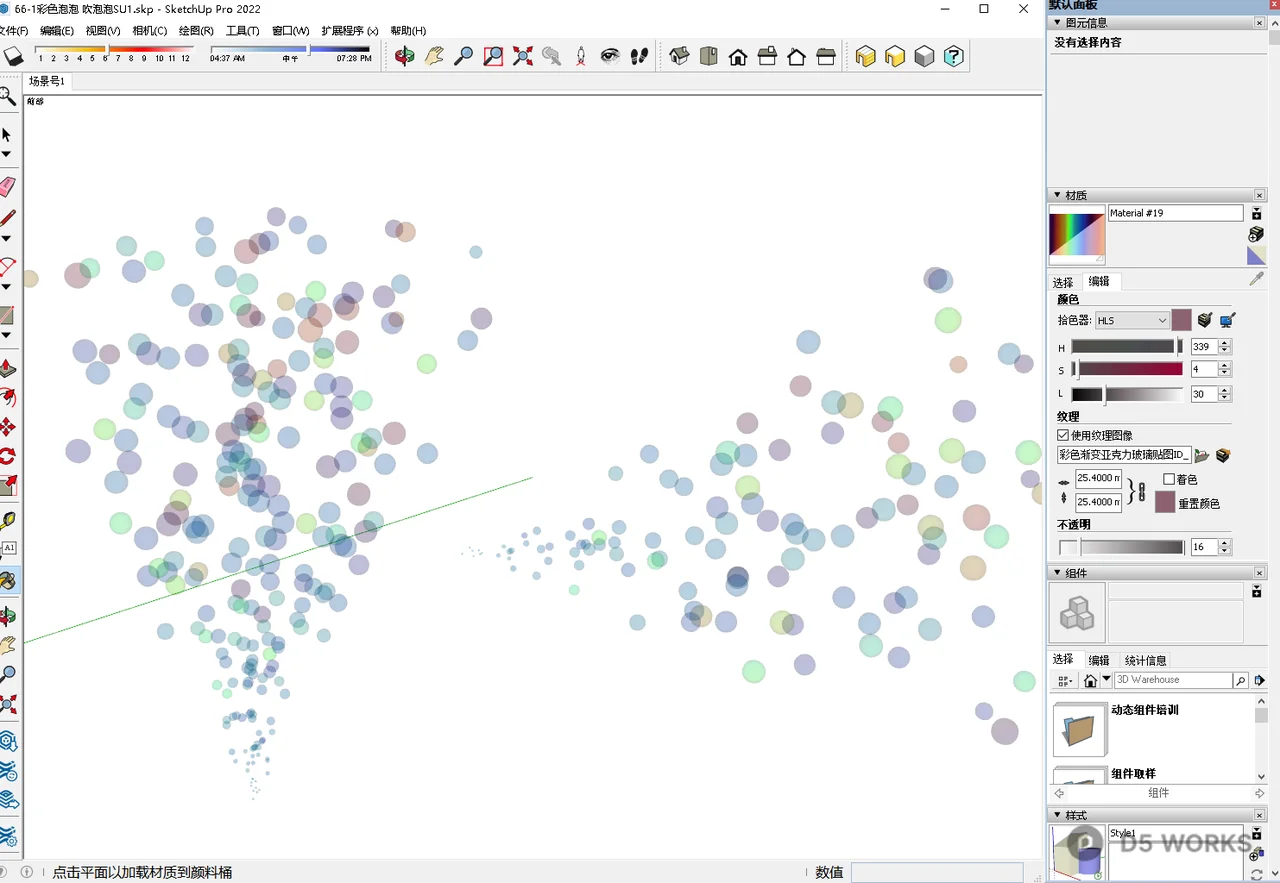Screen dimensions: 1280x883
Task: Pick the Select arrow tool
Action: 7,134
